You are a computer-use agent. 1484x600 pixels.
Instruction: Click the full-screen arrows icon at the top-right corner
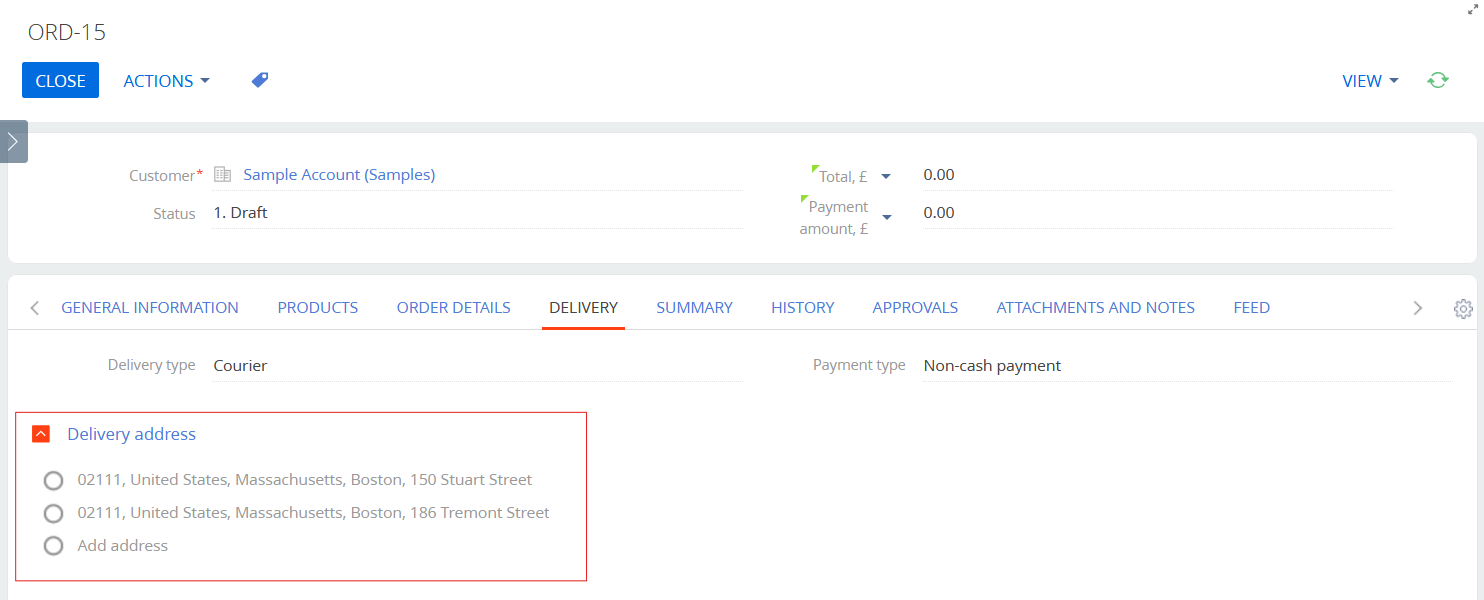(1473, 9)
